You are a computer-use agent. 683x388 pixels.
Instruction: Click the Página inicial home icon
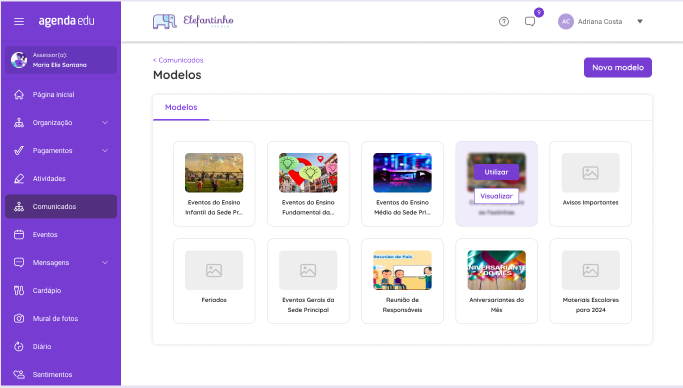(19, 94)
